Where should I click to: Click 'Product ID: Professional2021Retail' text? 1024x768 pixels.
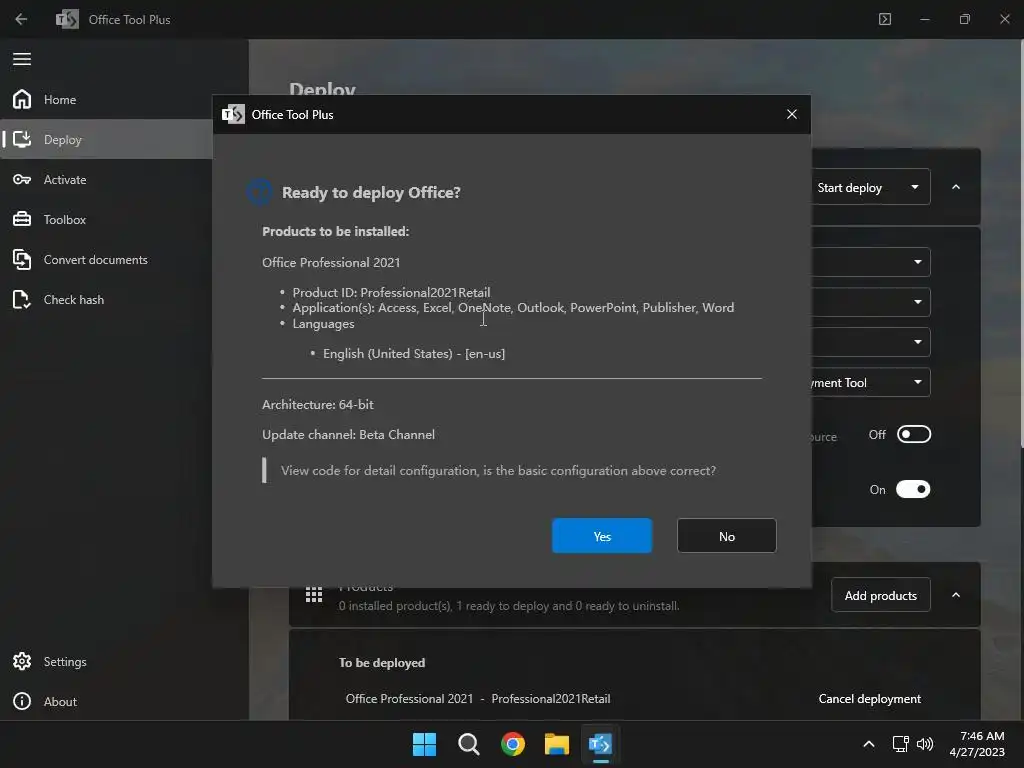pyautogui.click(x=391, y=293)
